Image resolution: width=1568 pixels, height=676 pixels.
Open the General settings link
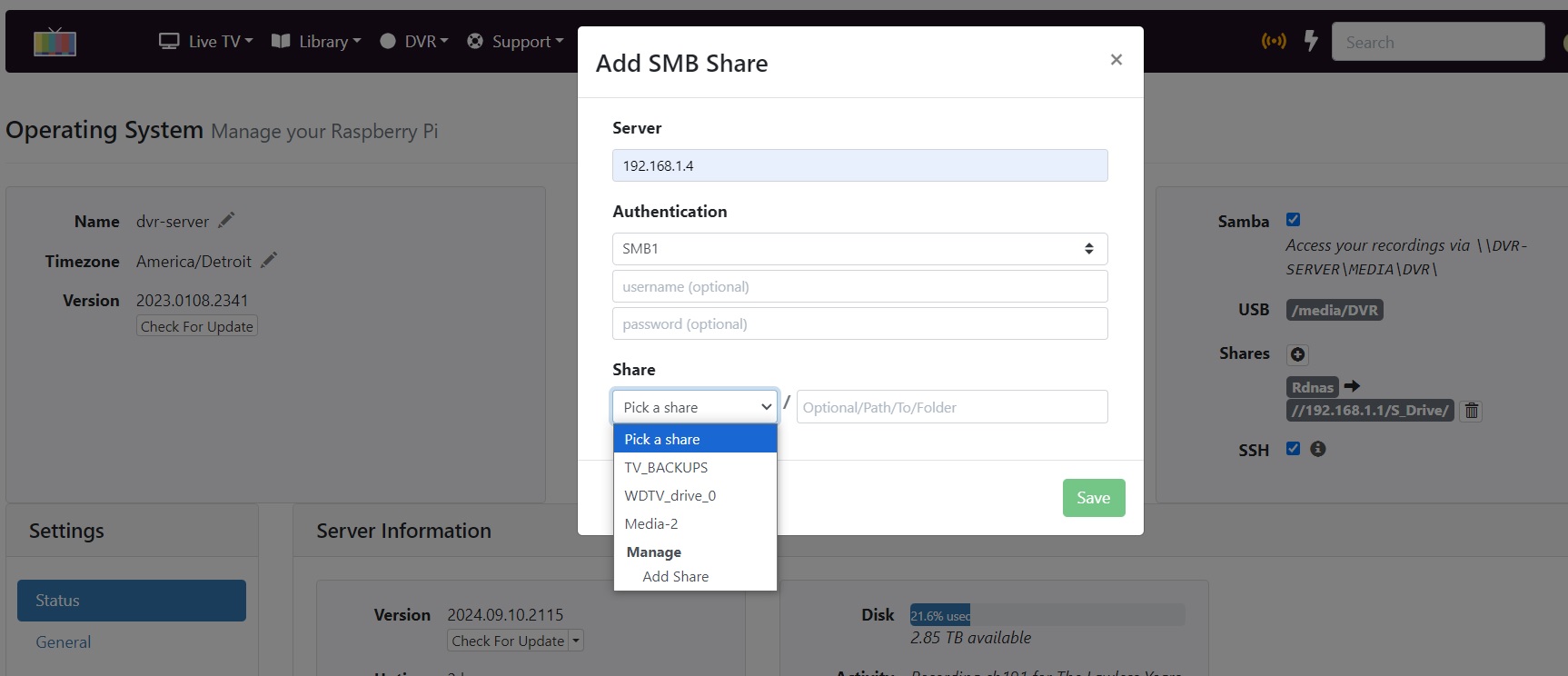64,642
